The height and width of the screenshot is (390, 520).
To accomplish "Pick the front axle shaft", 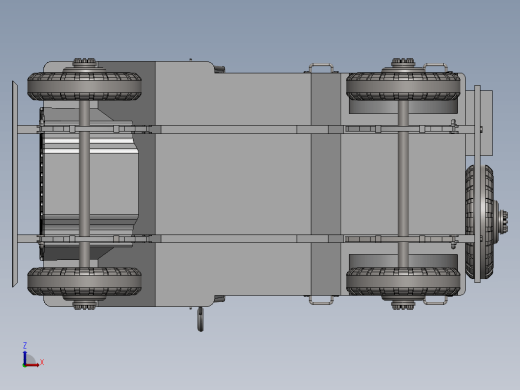I will [x=84, y=184].
